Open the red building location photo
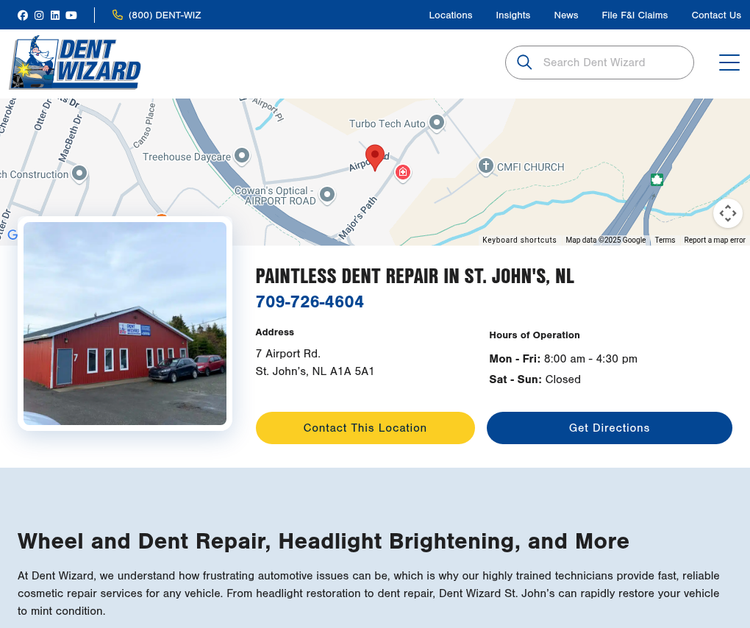Screen dimensions: 750x628 tap(125, 323)
